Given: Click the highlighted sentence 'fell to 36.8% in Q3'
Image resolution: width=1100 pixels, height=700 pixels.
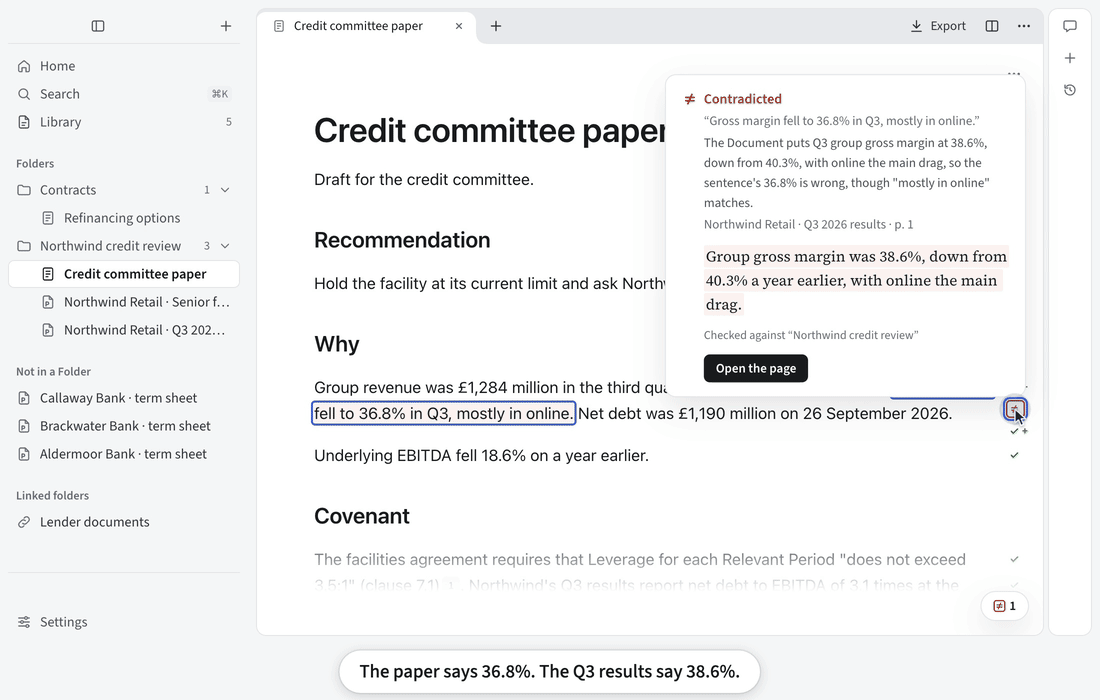Looking at the screenshot, I should [443, 414].
